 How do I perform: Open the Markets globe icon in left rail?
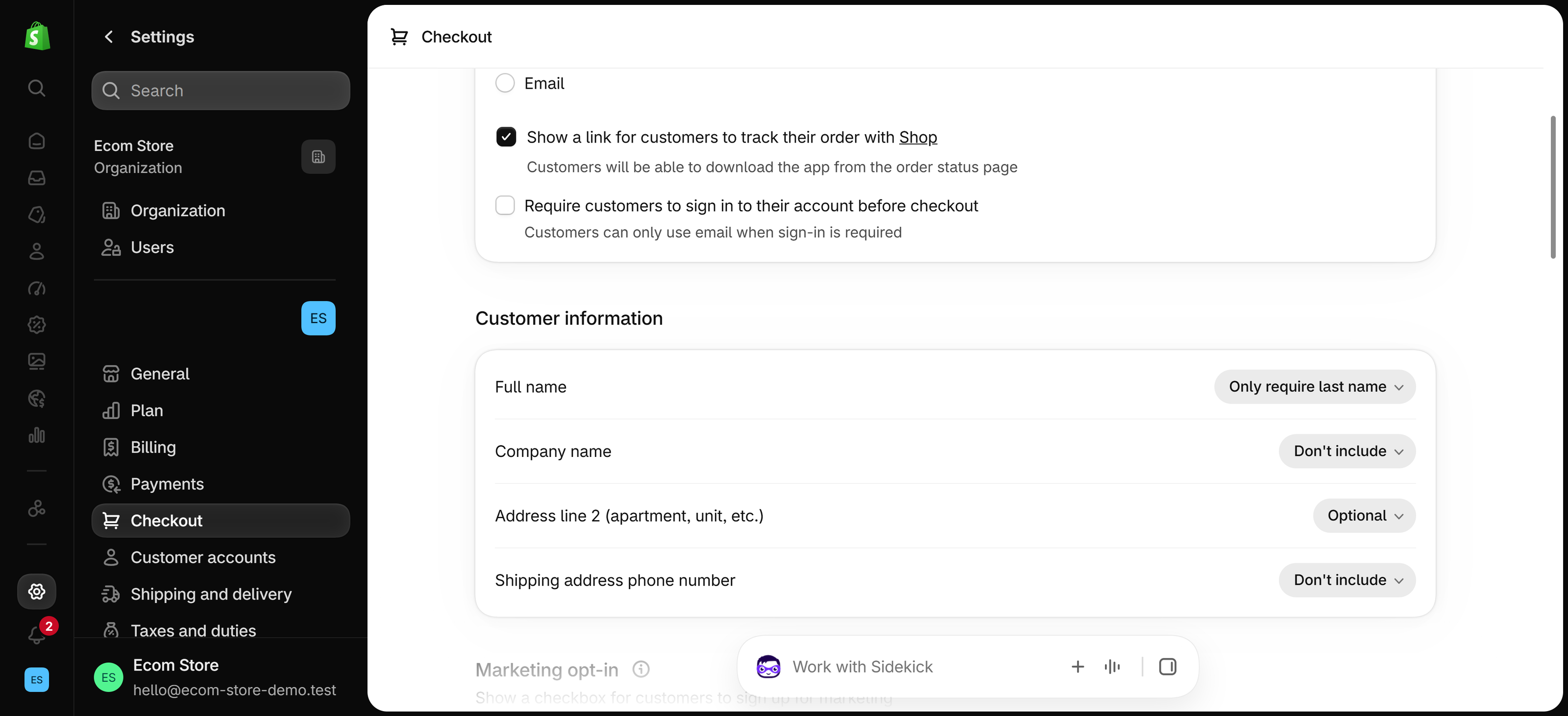tap(37, 399)
